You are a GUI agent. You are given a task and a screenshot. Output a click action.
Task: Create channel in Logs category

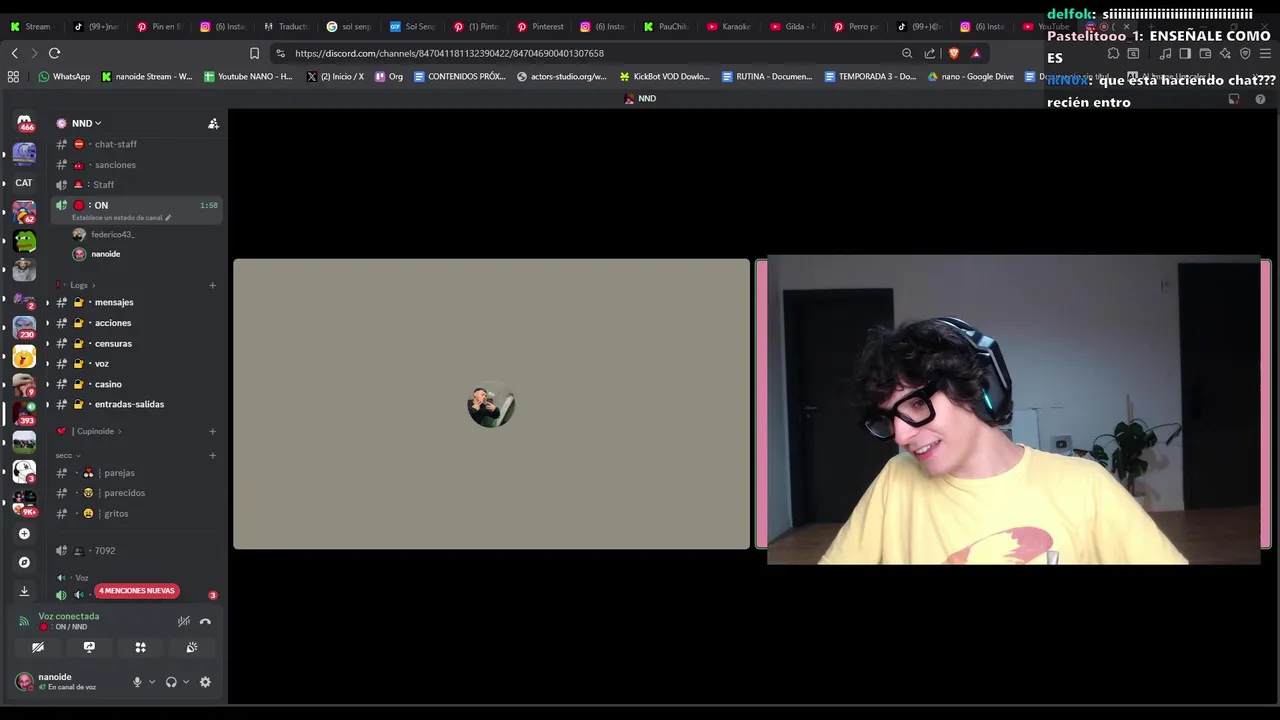pyautogui.click(x=212, y=285)
